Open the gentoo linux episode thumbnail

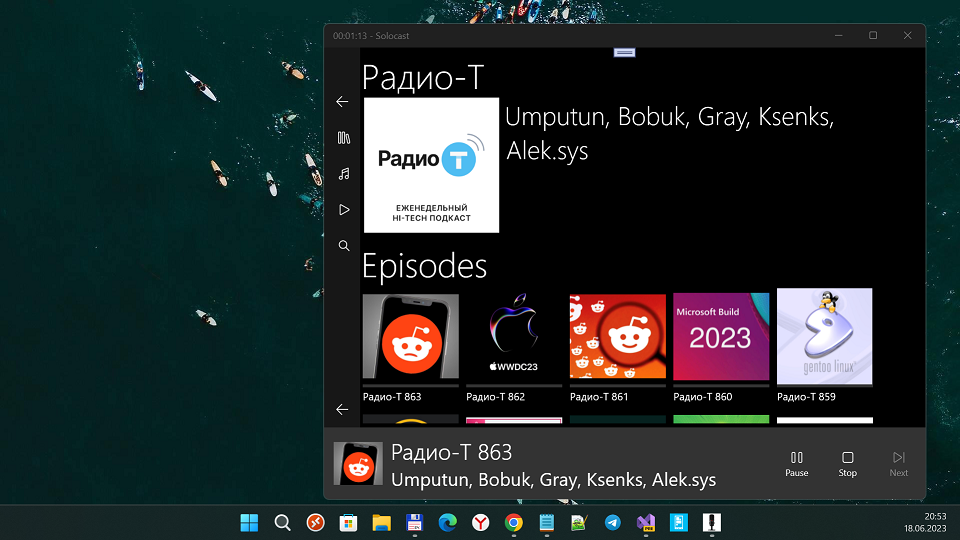coord(825,336)
